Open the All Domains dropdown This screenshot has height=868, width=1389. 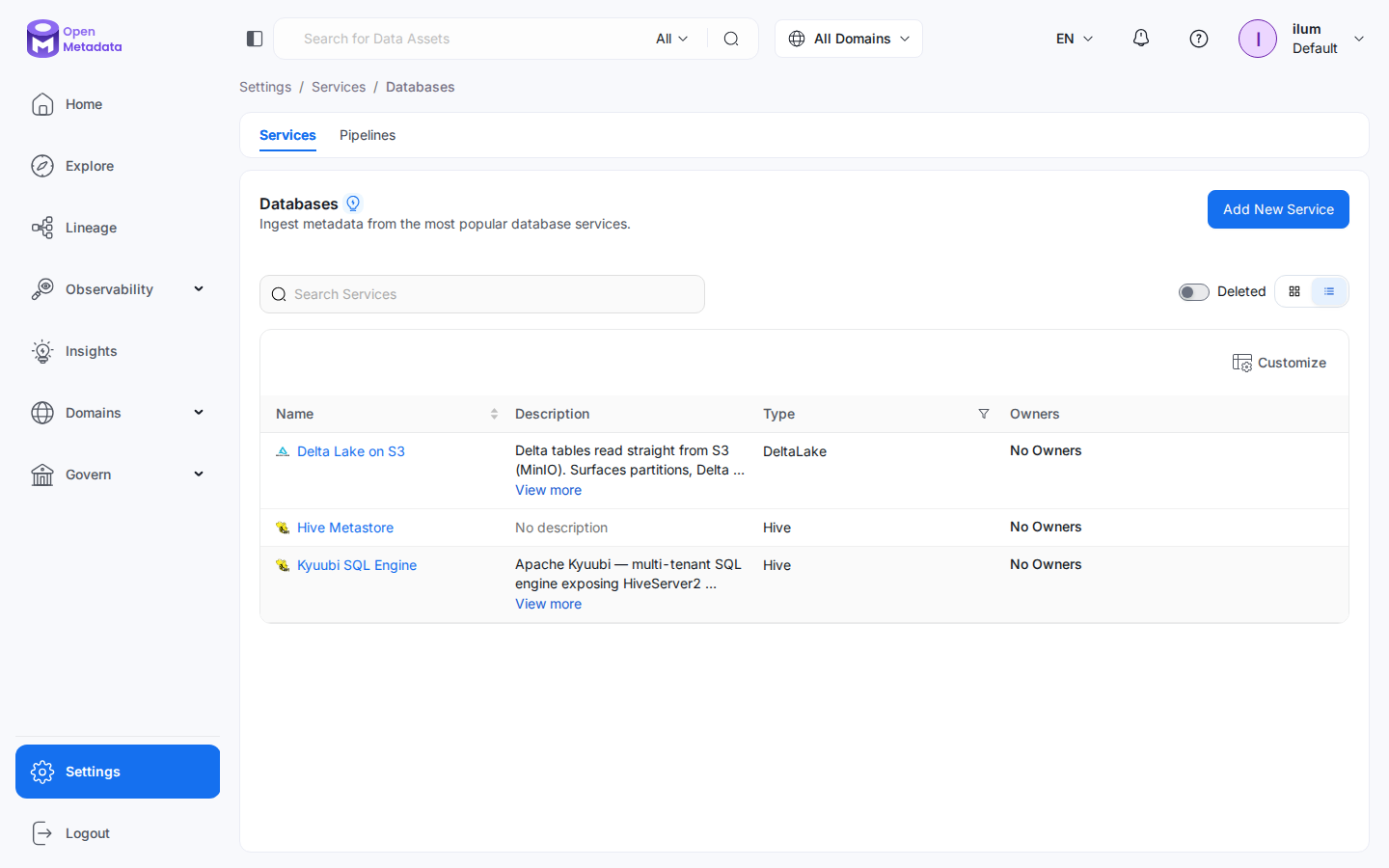pos(849,39)
